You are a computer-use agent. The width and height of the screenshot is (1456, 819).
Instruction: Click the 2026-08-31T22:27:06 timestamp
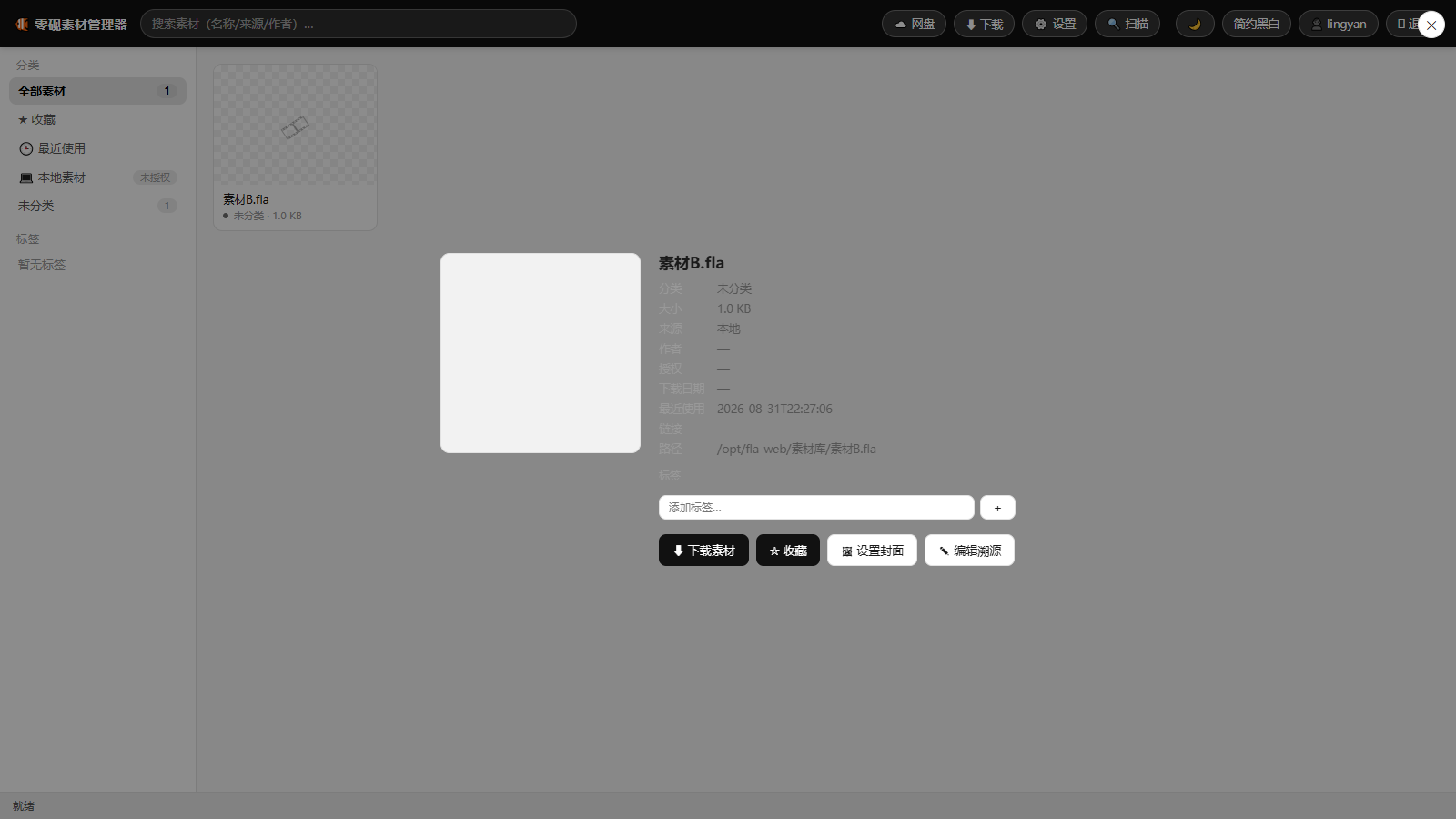tap(774, 409)
